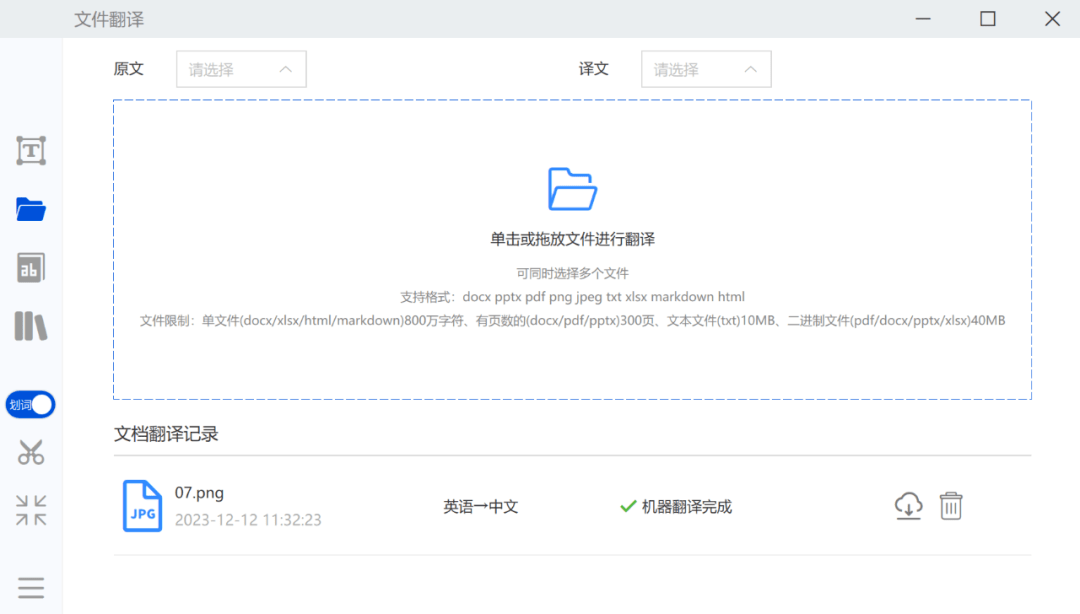
Task: Open the 译文 target language dropdown
Action: (706, 70)
